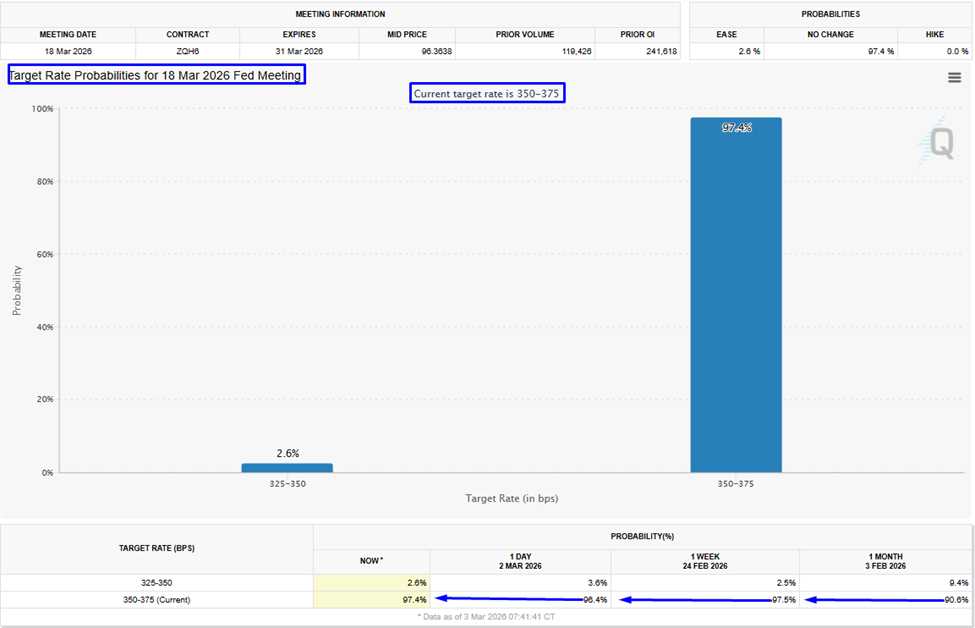Select the ZQH6 contract cell
The height and width of the screenshot is (628, 975).
(187, 51)
